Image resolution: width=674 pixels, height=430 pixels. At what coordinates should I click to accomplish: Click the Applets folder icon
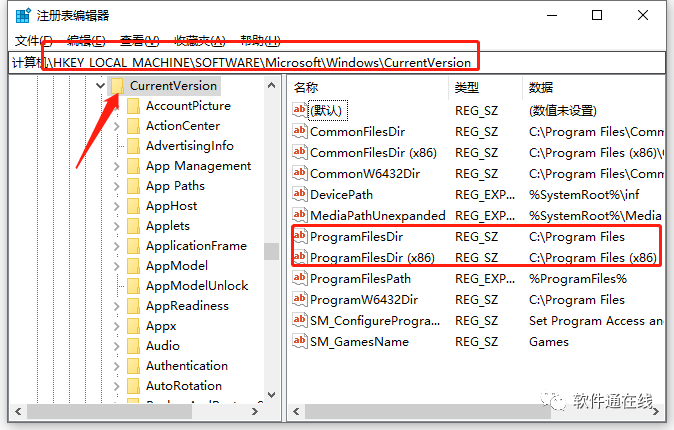point(133,226)
